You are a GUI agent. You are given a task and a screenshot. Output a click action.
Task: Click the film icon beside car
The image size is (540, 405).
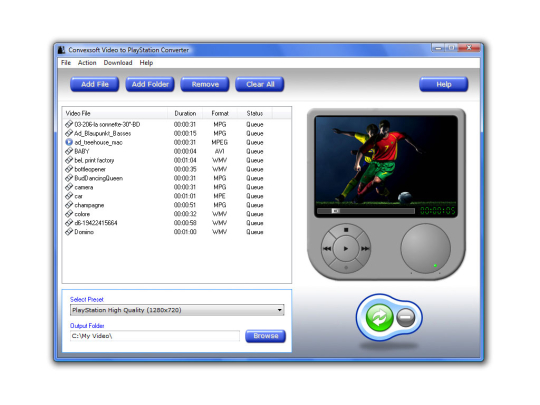tap(69, 196)
